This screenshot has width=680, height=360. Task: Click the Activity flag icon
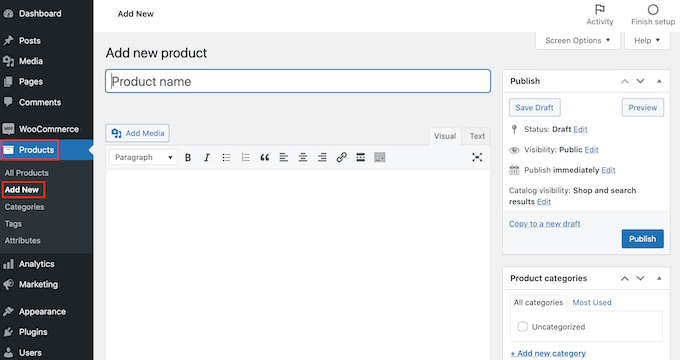point(600,9)
